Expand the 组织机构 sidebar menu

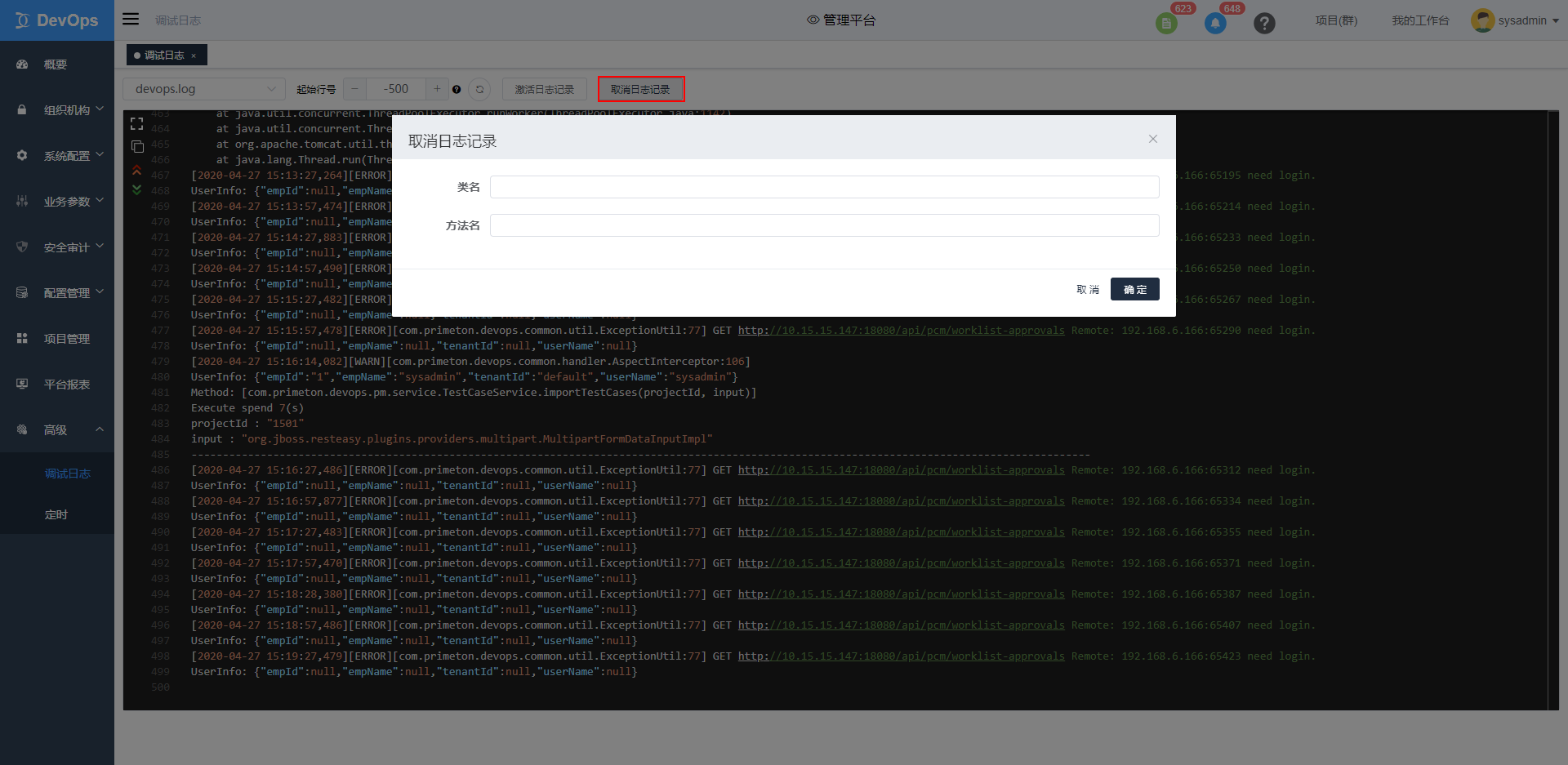[100, 109]
